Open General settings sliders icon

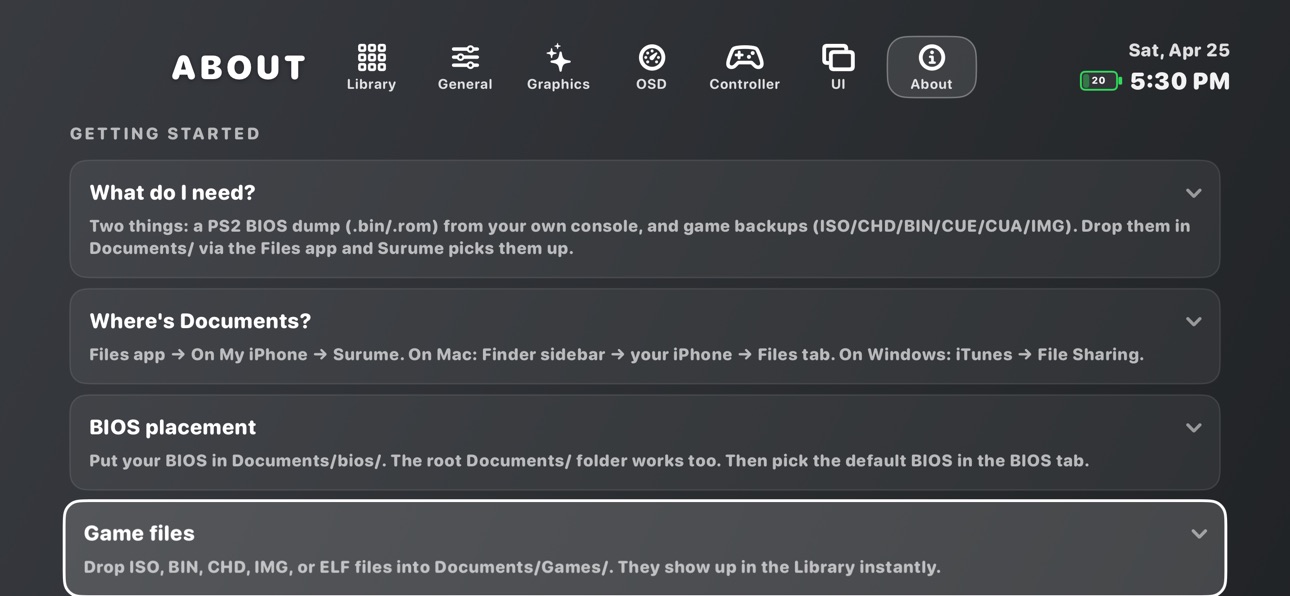[465, 67]
